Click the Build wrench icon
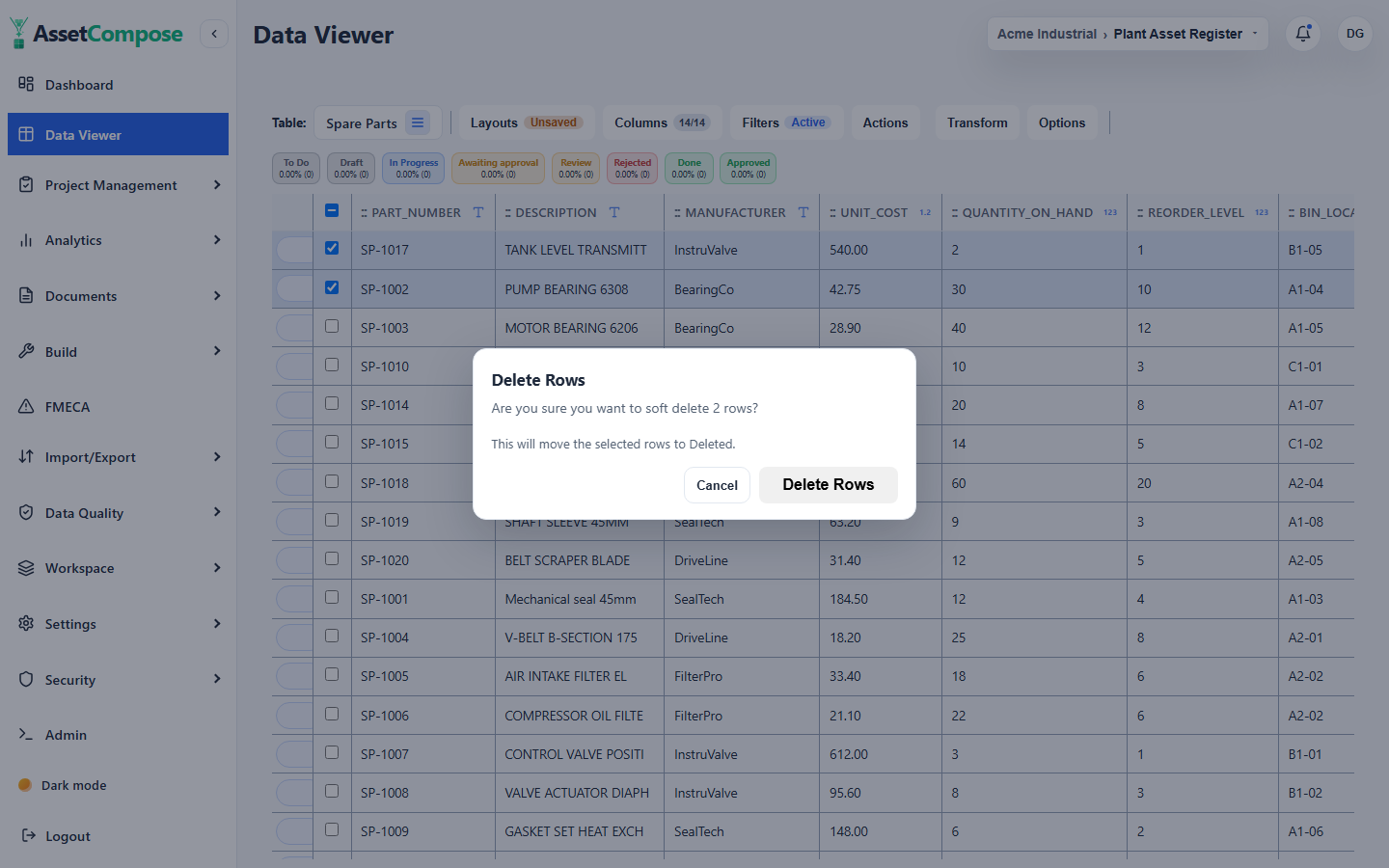This screenshot has height=868, width=1389. click(26, 351)
